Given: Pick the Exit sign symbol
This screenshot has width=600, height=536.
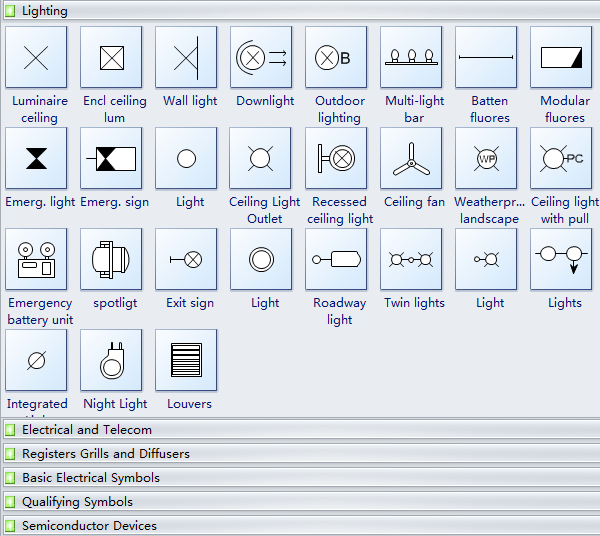Looking at the screenshot, I should point(186,259).
